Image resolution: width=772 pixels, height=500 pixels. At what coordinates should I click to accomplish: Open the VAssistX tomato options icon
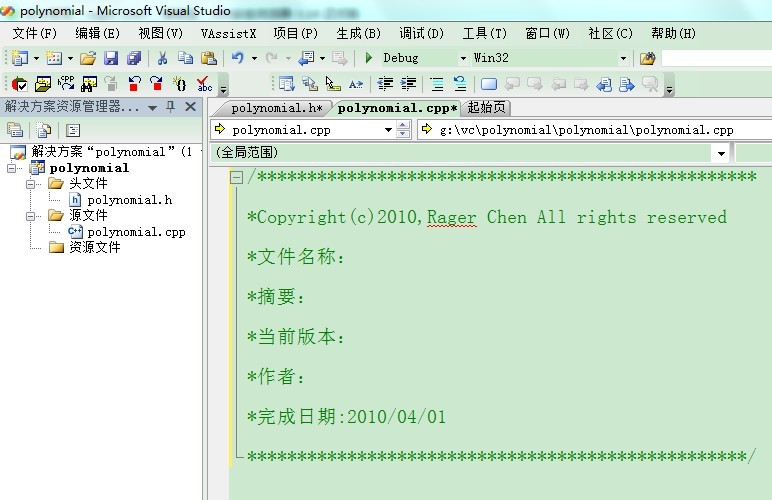[20, 84]
